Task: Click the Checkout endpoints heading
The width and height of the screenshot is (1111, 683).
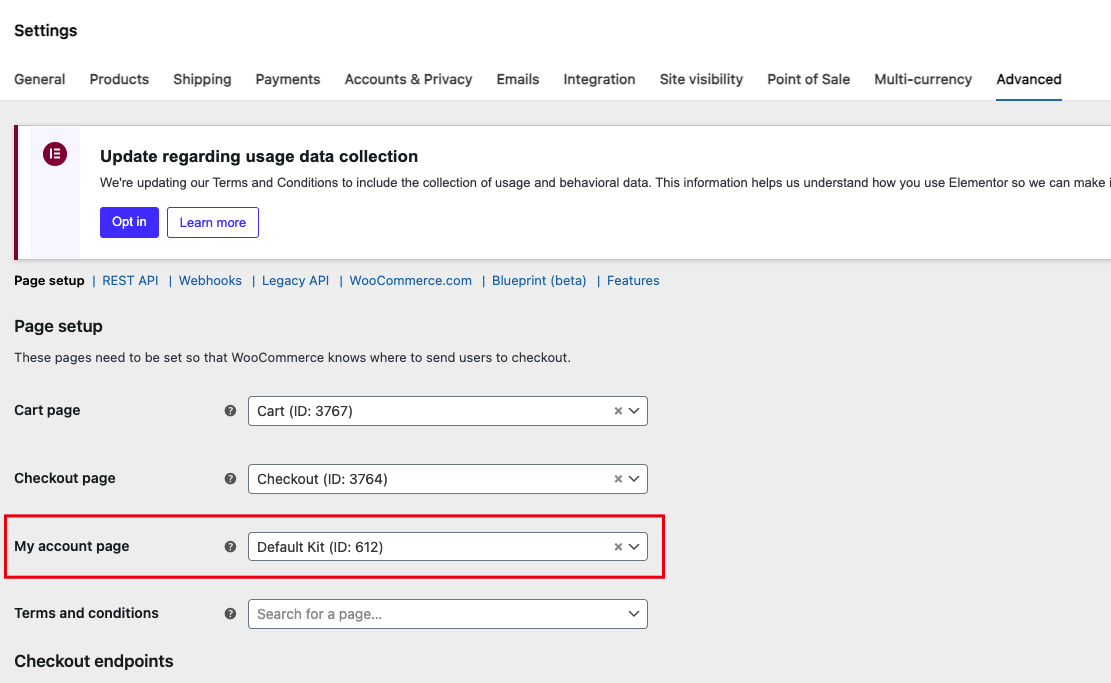Action: tap(94, 661)
